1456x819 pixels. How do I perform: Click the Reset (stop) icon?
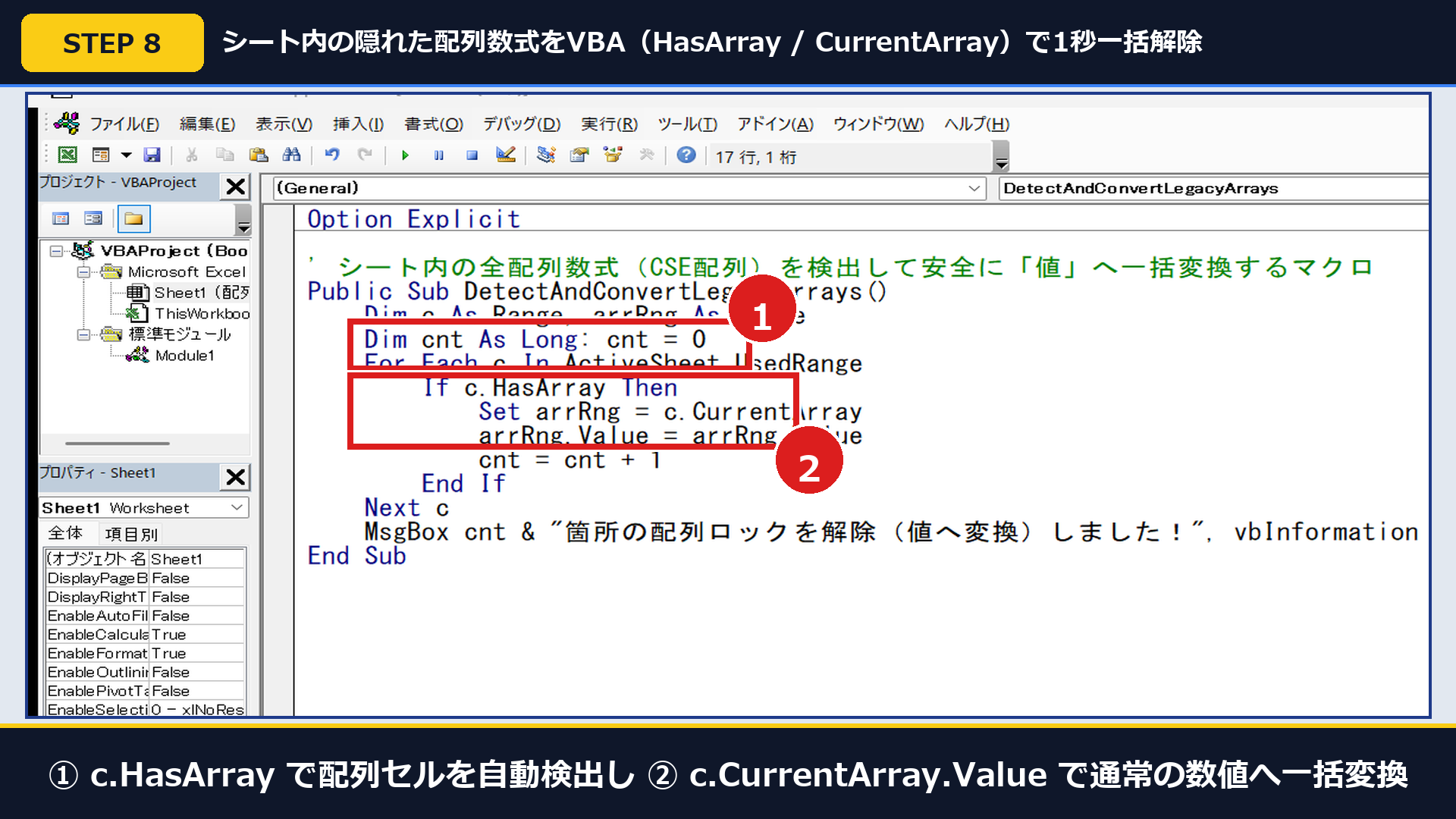pos(472,155)
